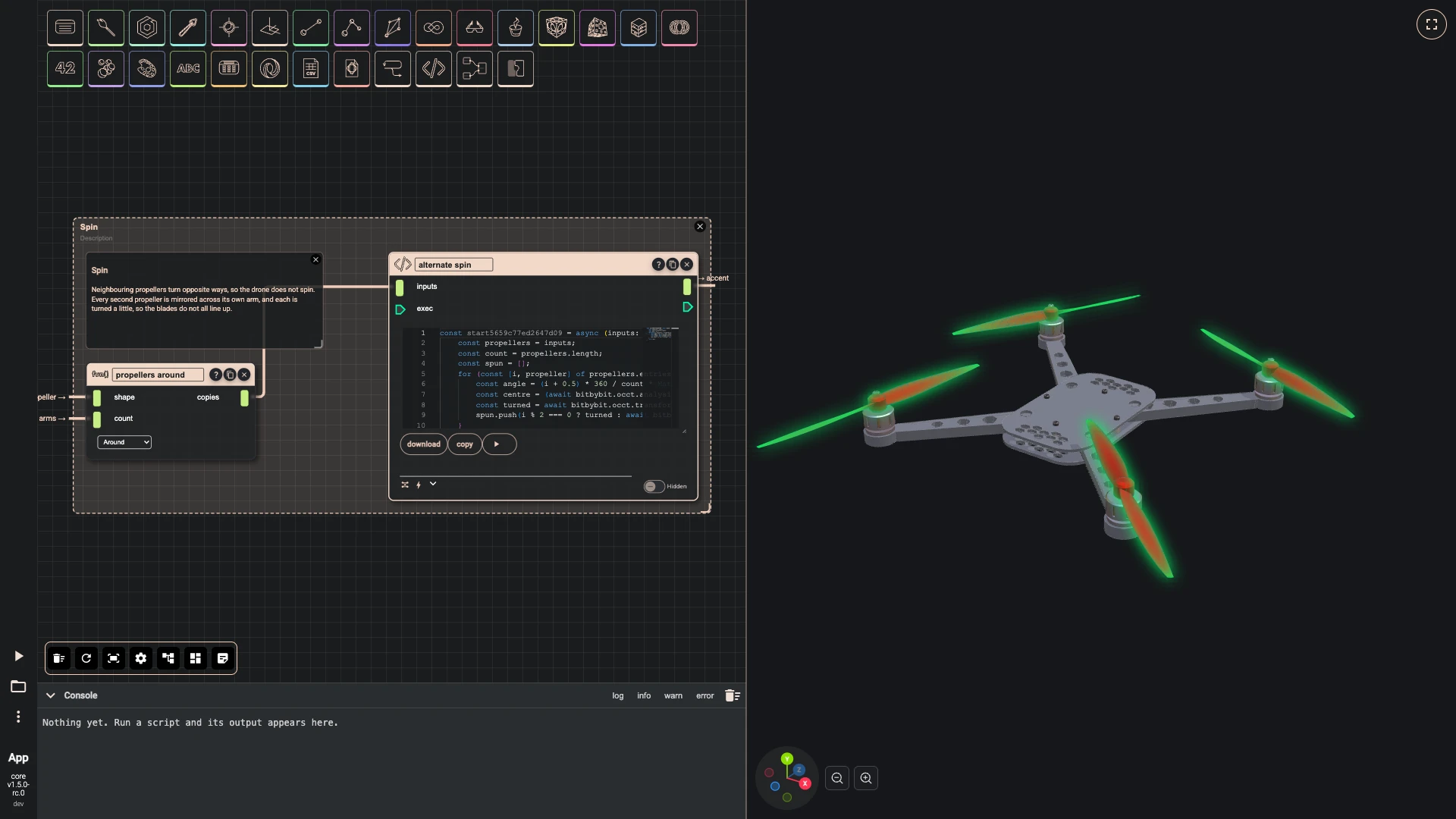Open settings gear in bottom toolbar
1456x819 pixels.
point(141,658)
